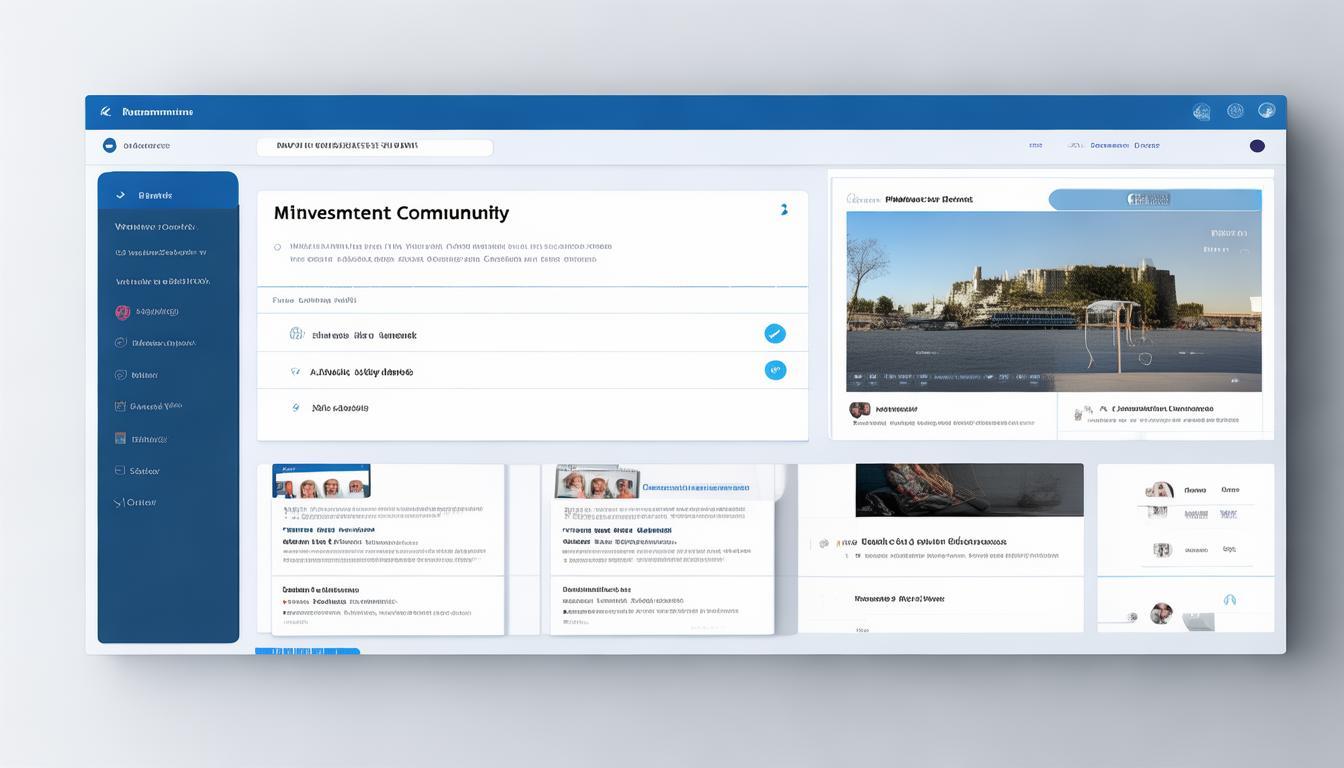The width and height of the screenshot is (1344, 768).
Task: Click into the search field in the top bar
Action: [374, 147]
